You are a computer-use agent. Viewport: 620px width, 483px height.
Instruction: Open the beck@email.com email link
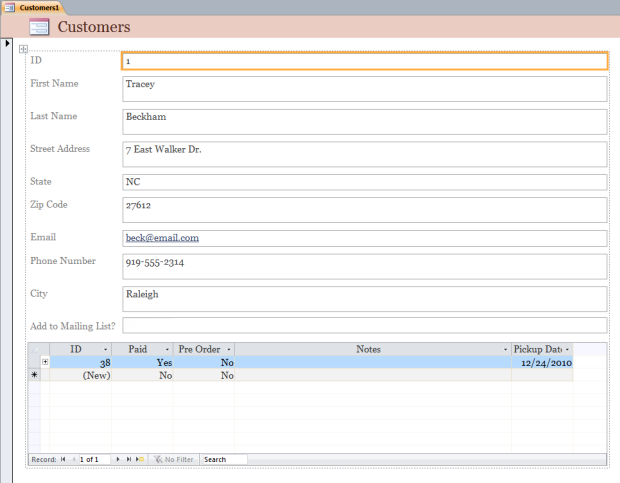click(162, 238)
